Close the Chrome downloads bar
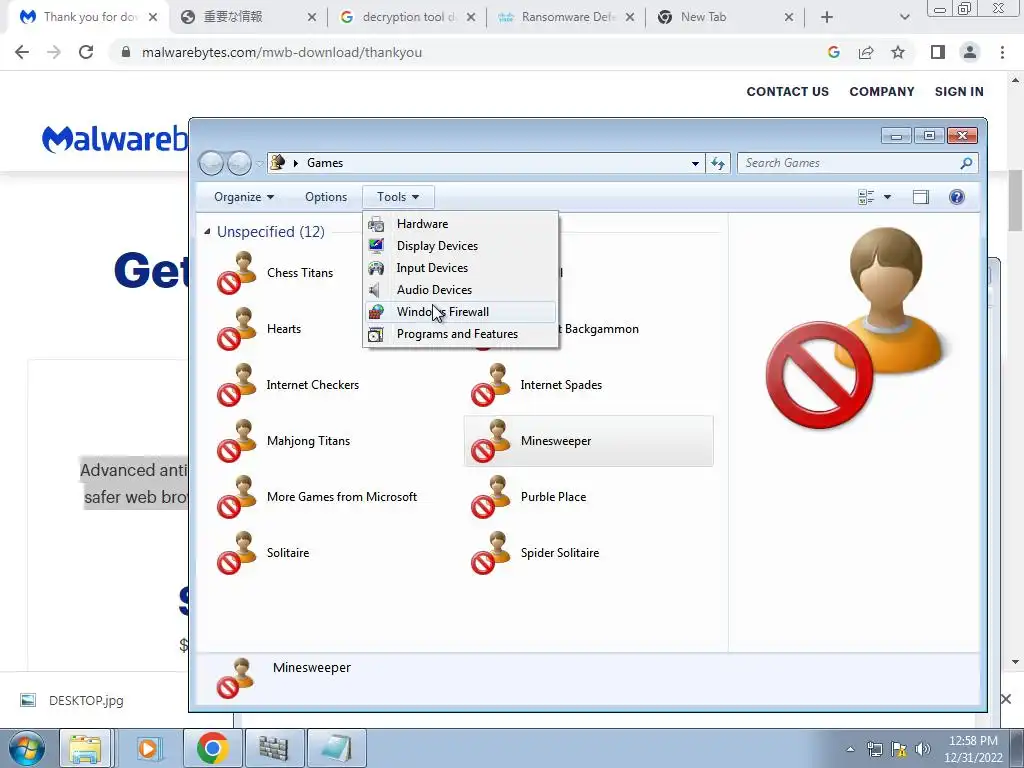 pos(1006,699)
